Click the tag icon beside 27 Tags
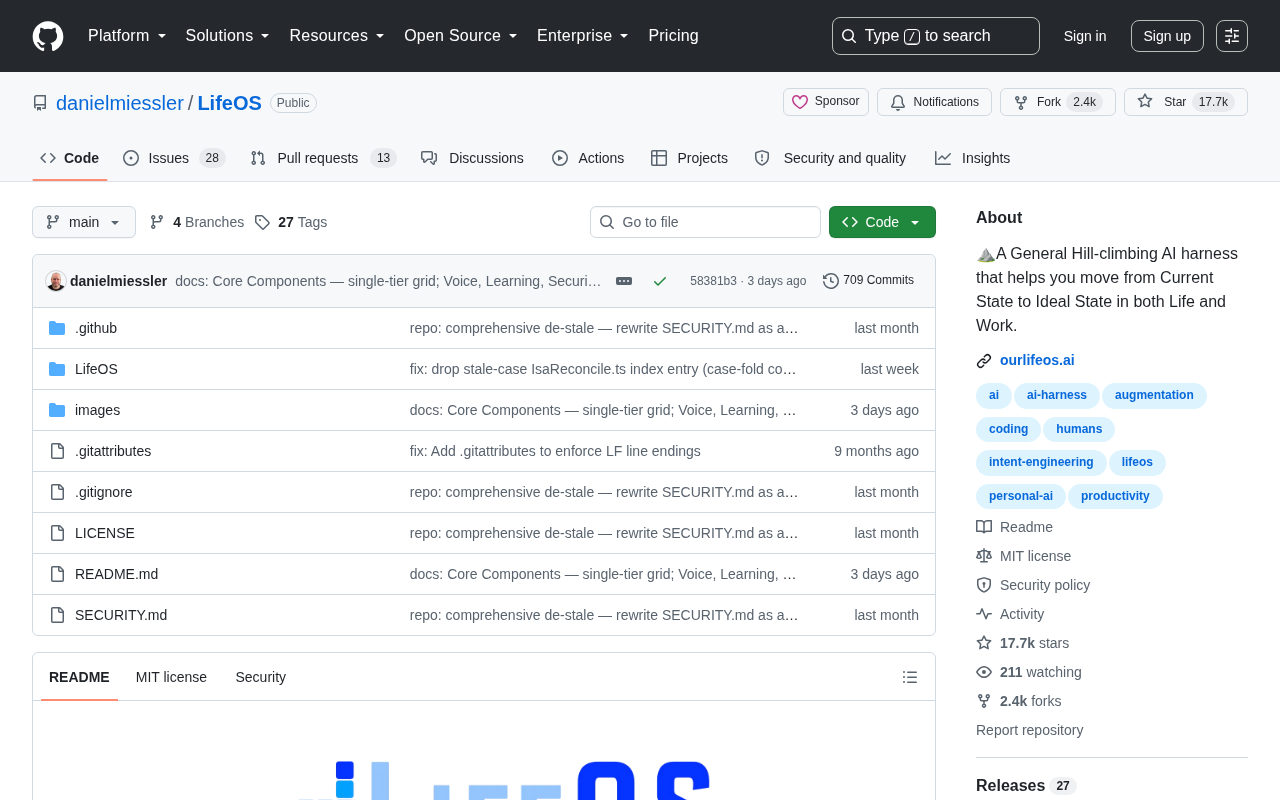The image size is (1280, 800). pos(262,222)
